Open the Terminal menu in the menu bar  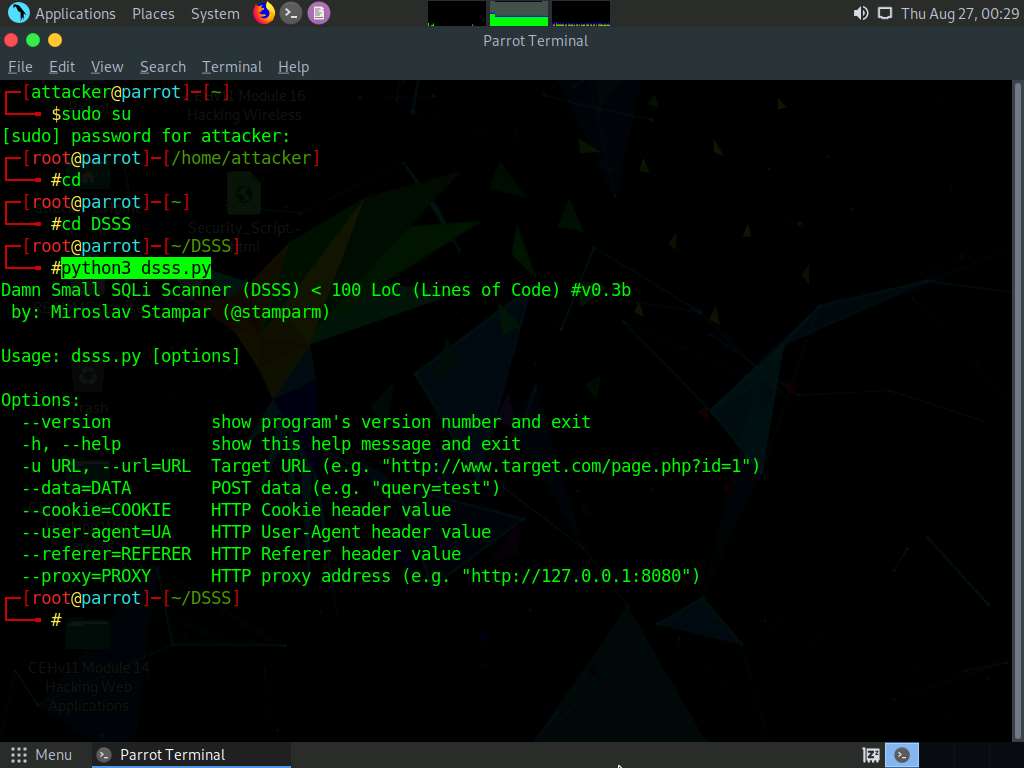(x=231, y=66)
